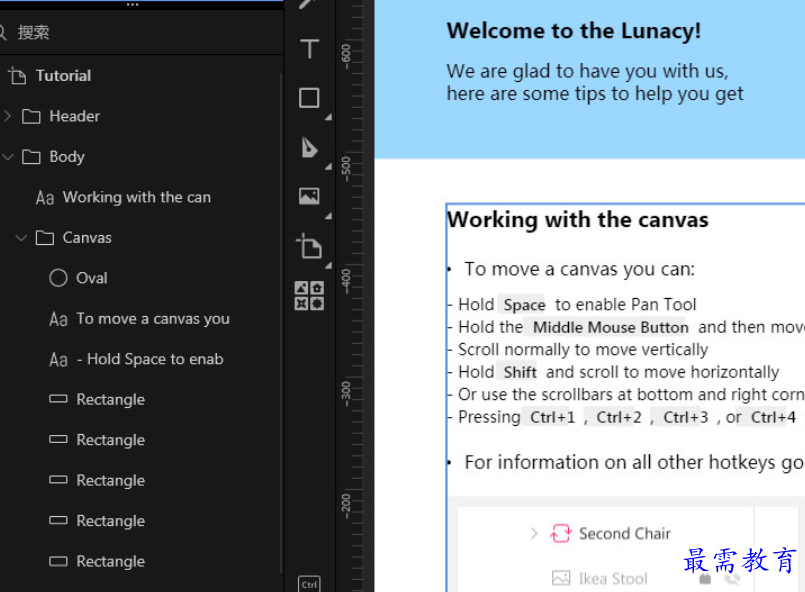Click the pink symbol icon beside Second Chair
805x592 pixels.
click(x=560, y=533)
